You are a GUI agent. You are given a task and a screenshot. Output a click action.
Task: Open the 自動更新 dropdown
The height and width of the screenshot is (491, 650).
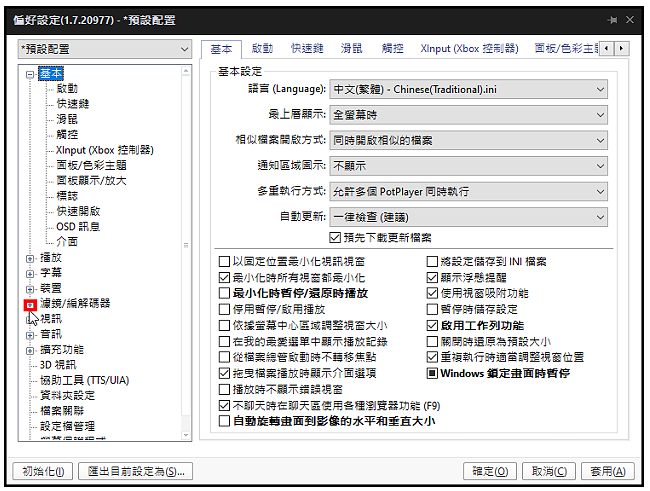coord(468,217)
